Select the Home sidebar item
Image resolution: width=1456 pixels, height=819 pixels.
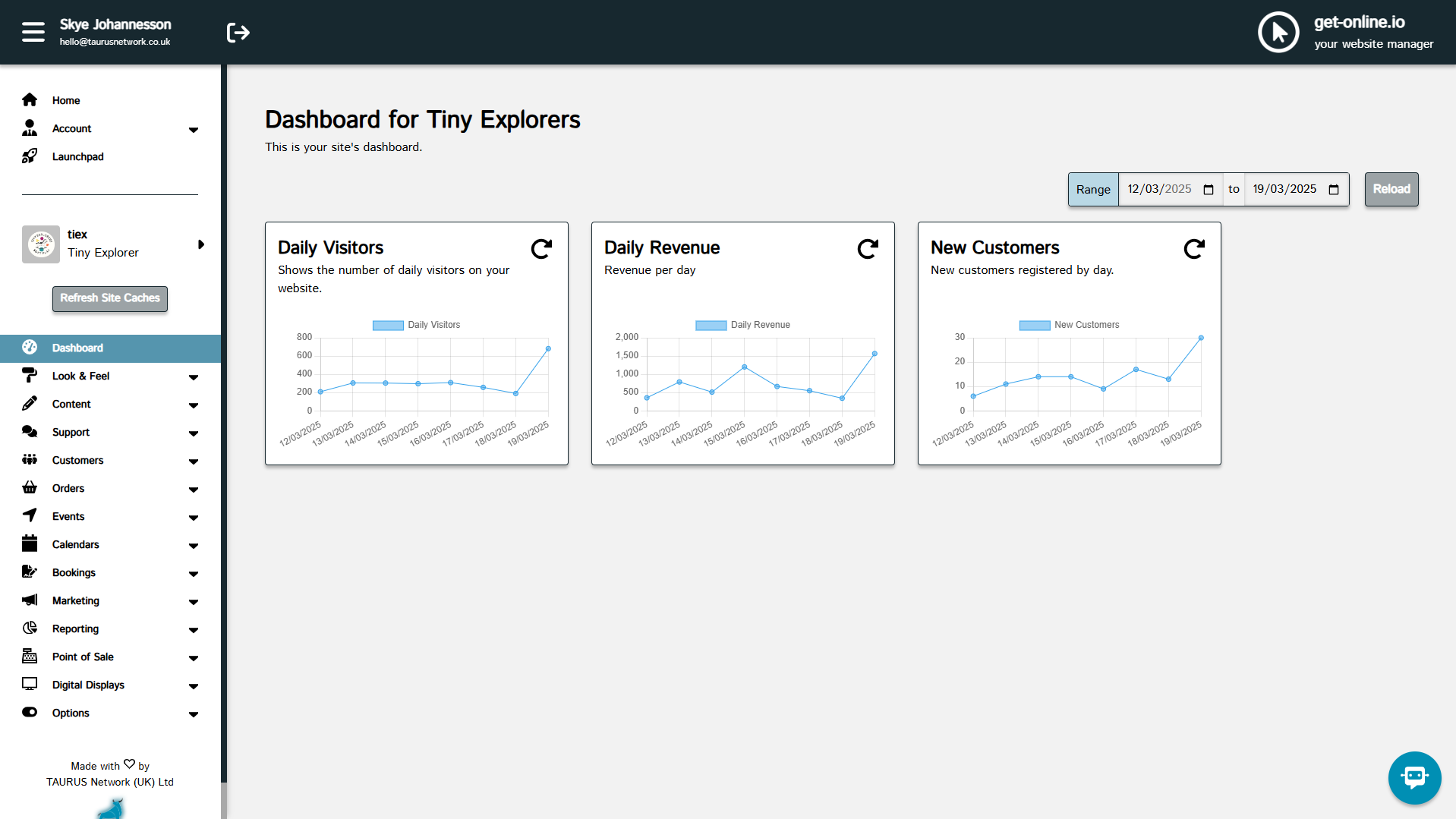coord(66,100)
